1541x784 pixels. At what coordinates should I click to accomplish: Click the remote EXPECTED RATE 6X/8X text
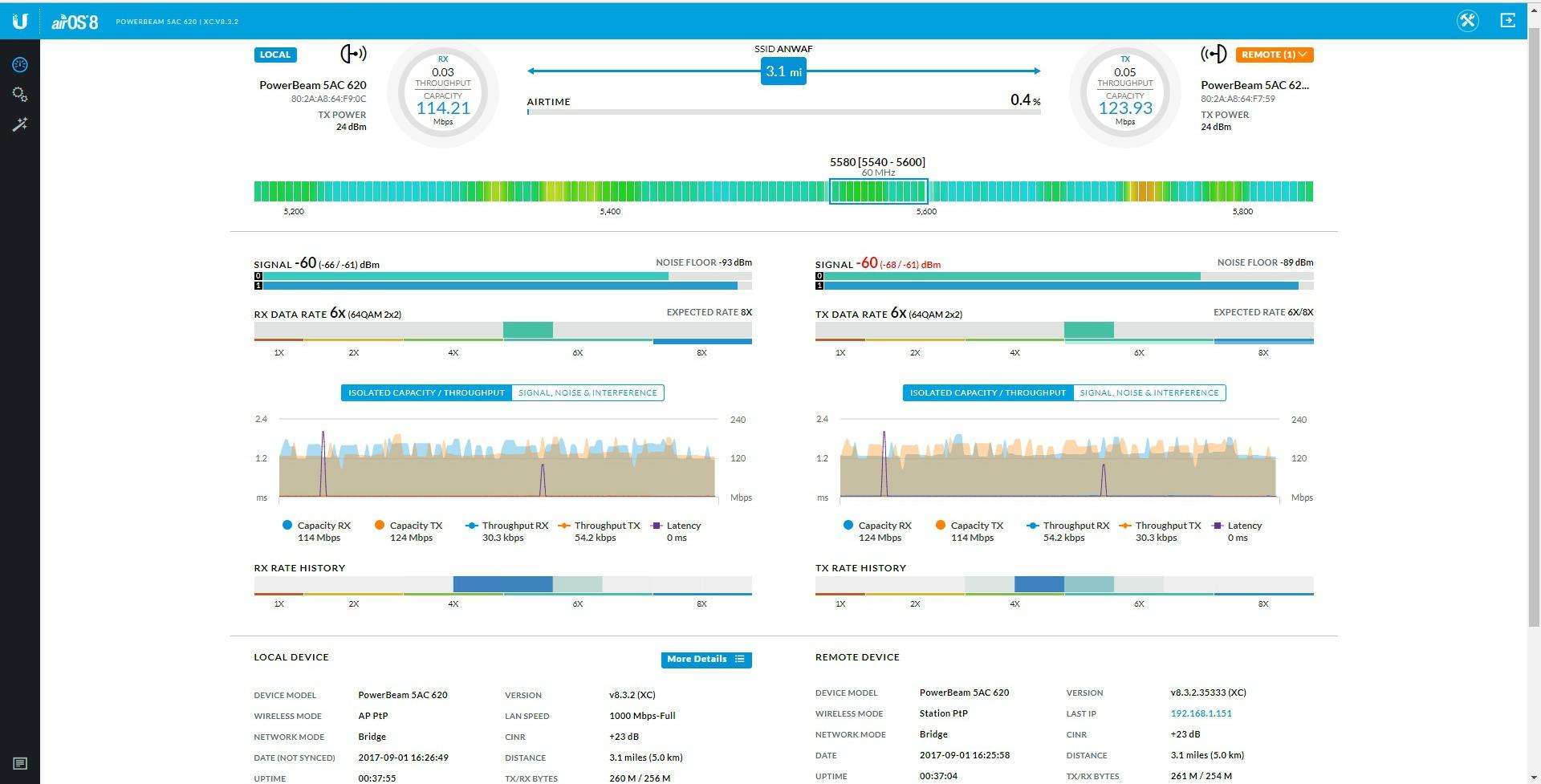(x=1263, y=312)
